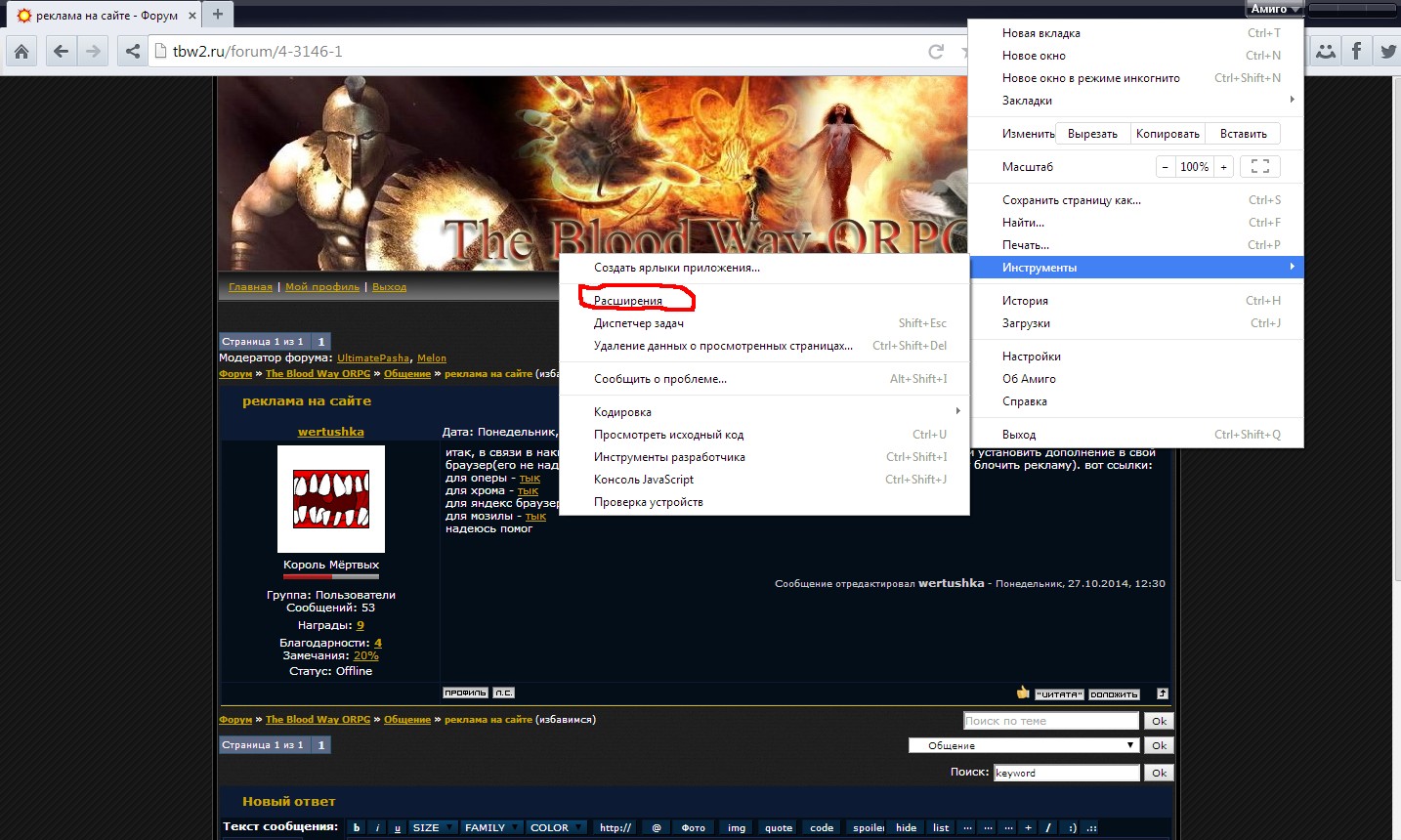1401x840 pixels.
Task: Select История in the browser menu
Action: pos(1135,301)
